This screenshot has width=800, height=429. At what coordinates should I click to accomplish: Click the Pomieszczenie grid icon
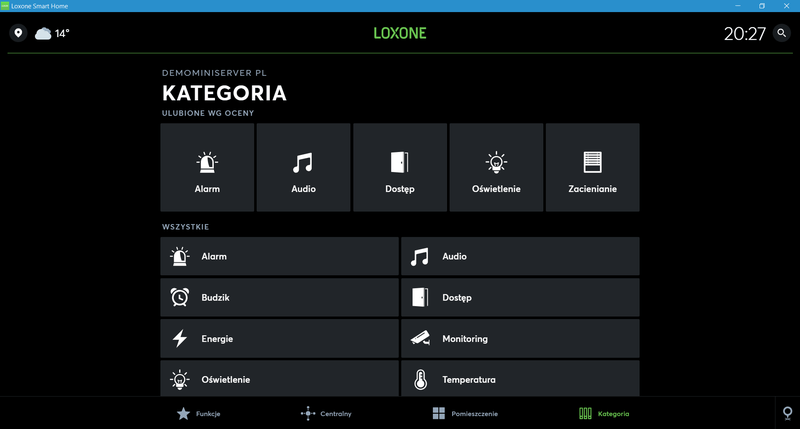(439, 414)
